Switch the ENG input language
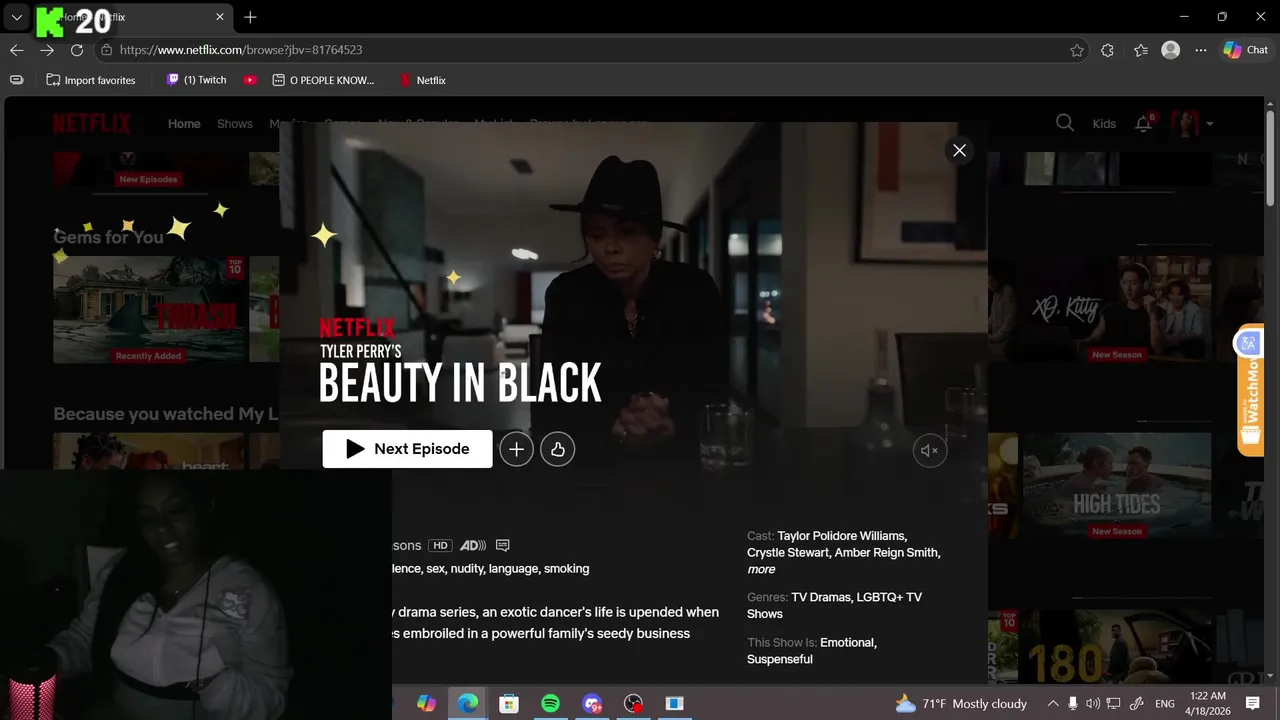This screenshot has height=720, width=1280. tap(1165, 704)
